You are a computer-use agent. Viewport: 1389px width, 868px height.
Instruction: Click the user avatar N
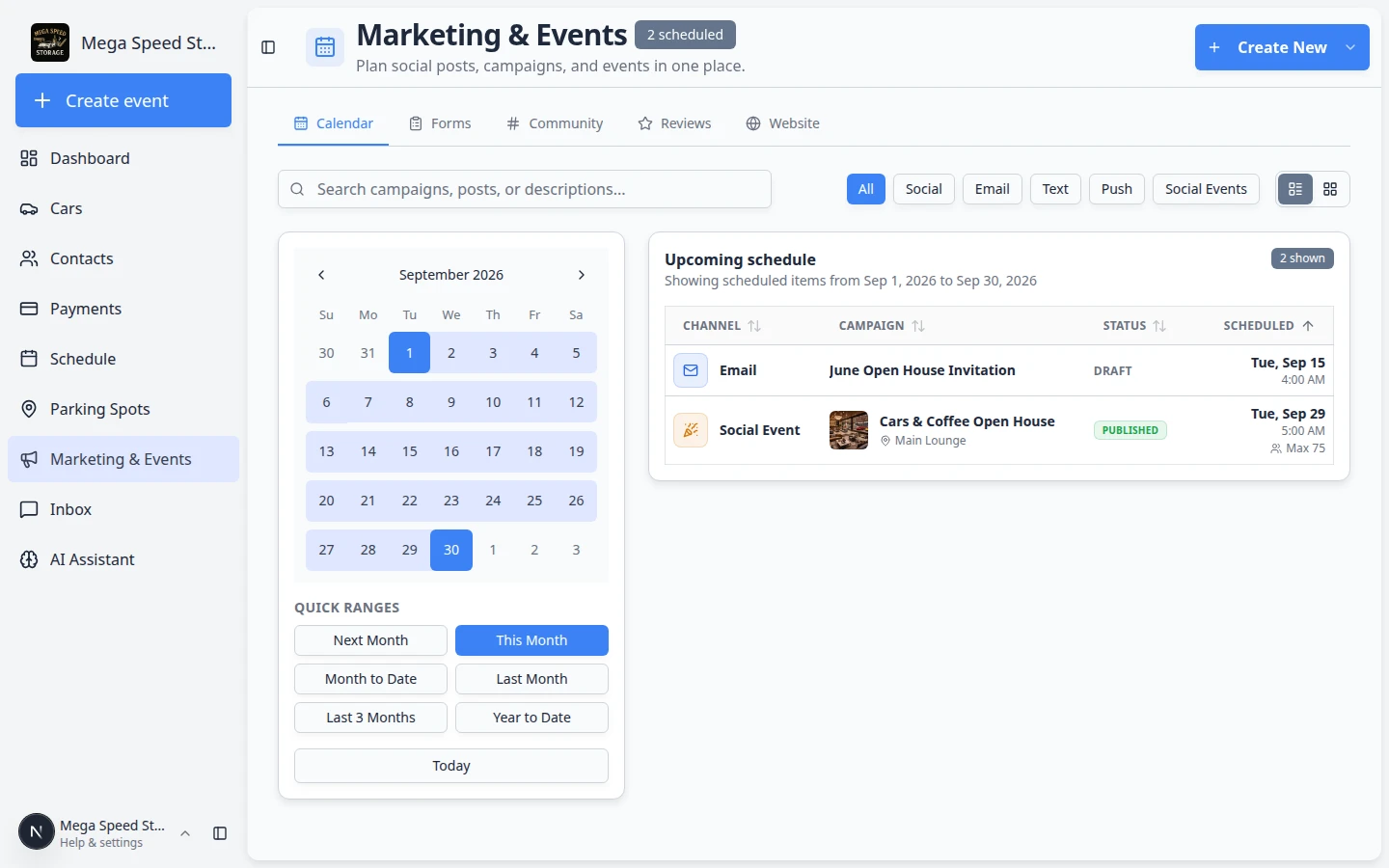(x=37, y=831)
